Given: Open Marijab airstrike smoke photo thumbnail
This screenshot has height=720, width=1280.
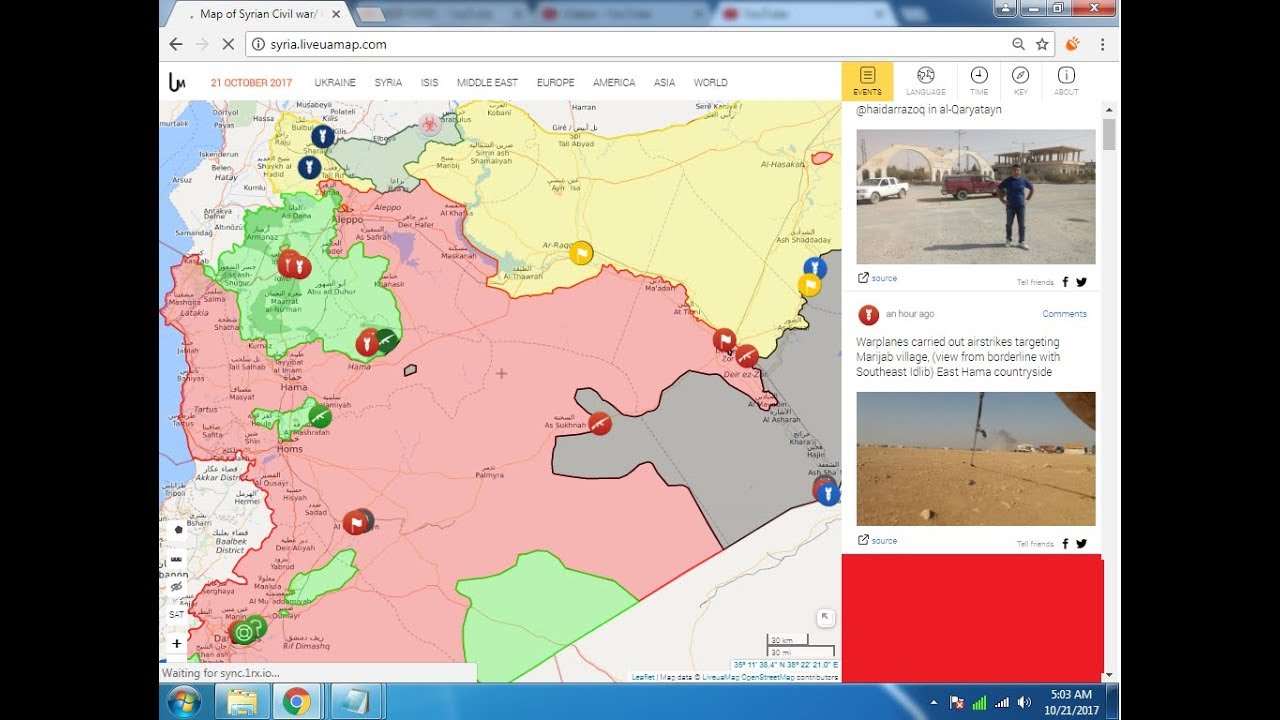Looking at the screenshot, I should pyautogui.click(x=976, y=459).
